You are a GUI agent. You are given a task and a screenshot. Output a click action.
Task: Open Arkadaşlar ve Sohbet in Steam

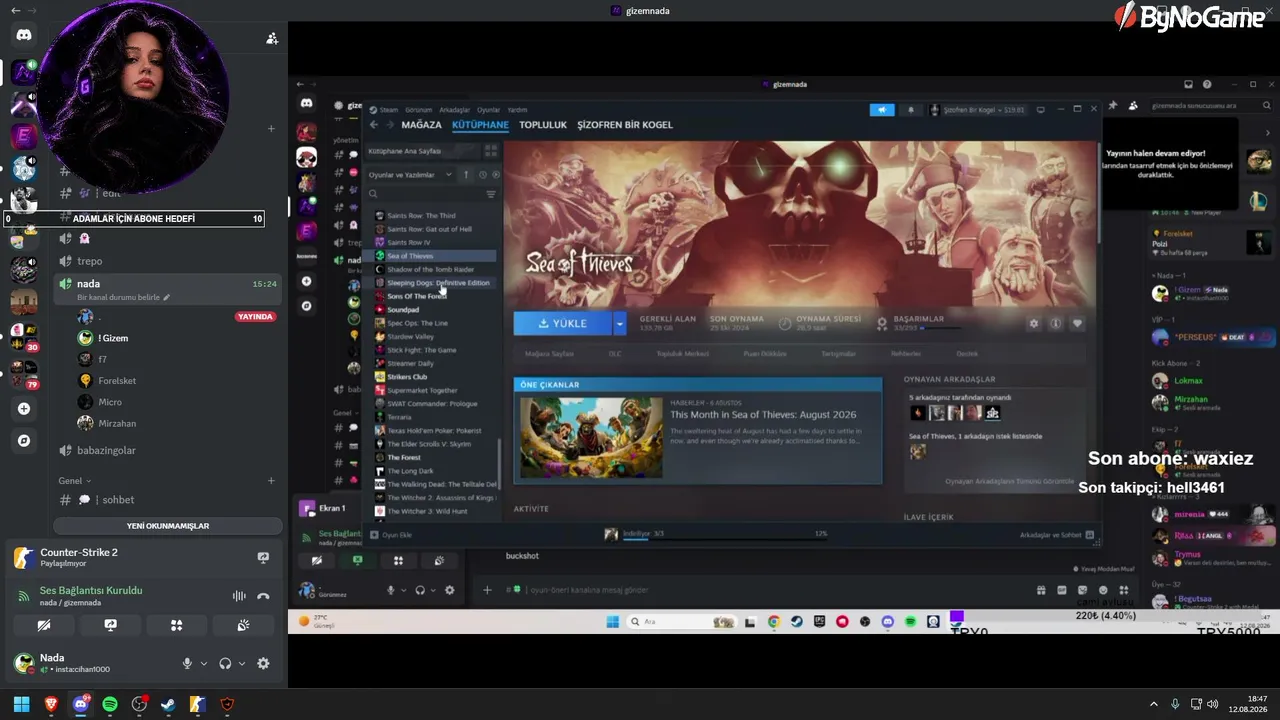click(1056, 535)
